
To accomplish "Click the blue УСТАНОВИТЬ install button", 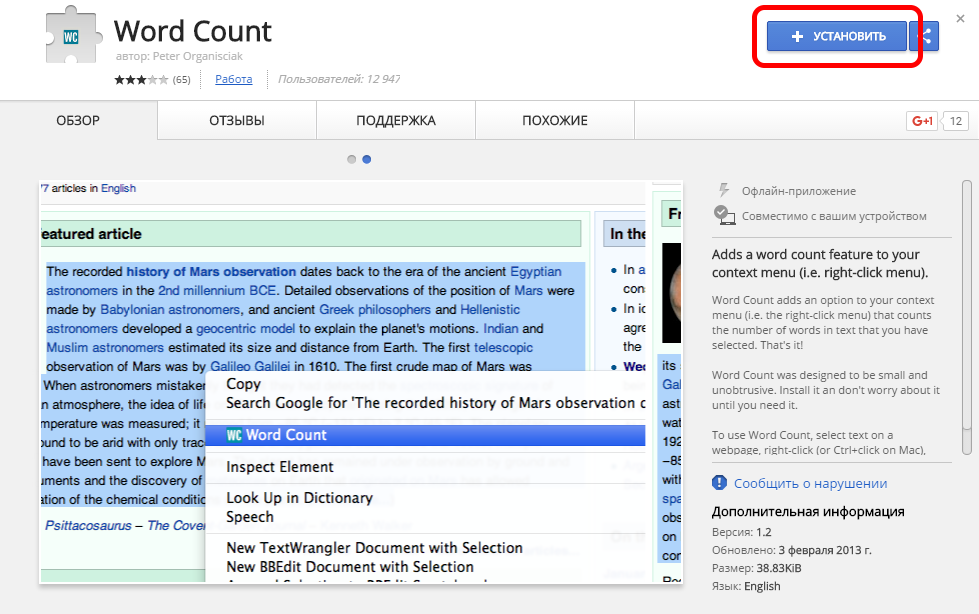I will click(837, 36).
